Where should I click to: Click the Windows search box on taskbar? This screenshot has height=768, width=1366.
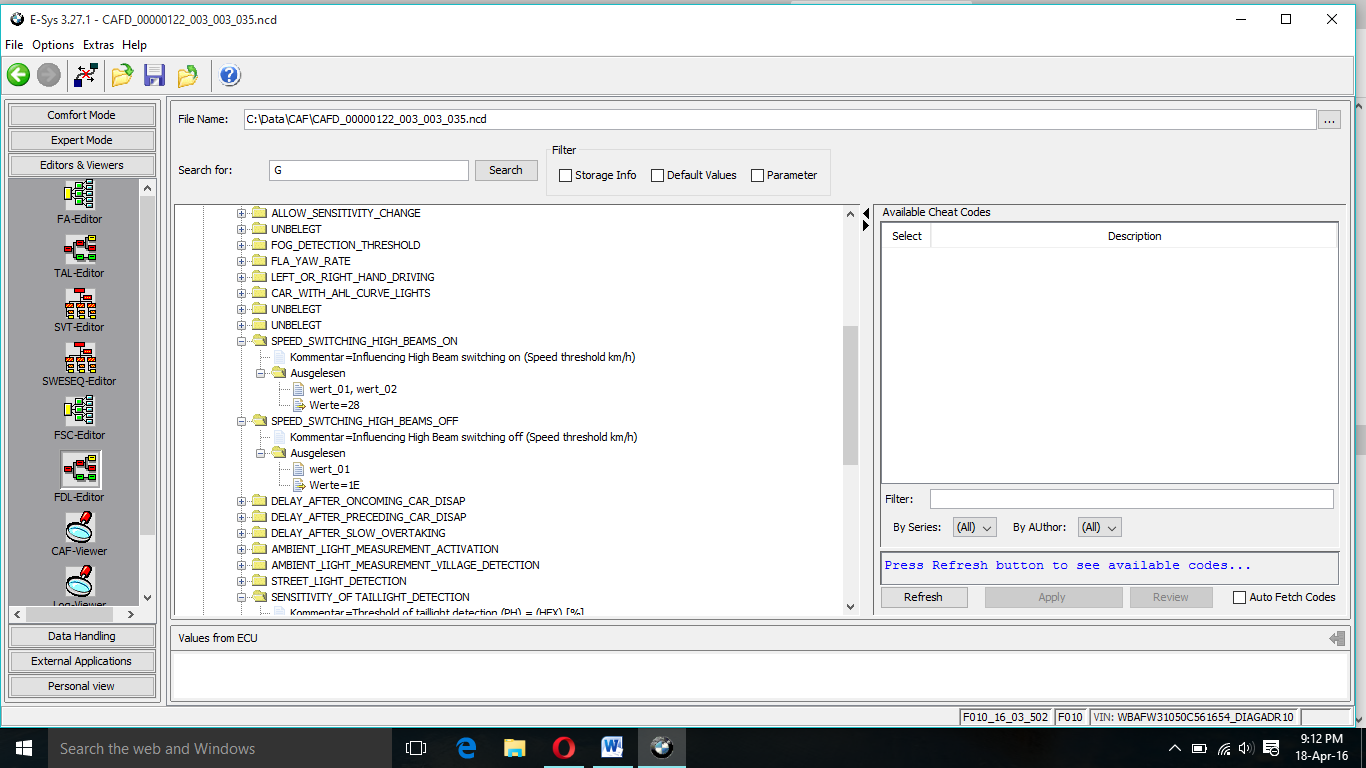(x=219, y=748)
